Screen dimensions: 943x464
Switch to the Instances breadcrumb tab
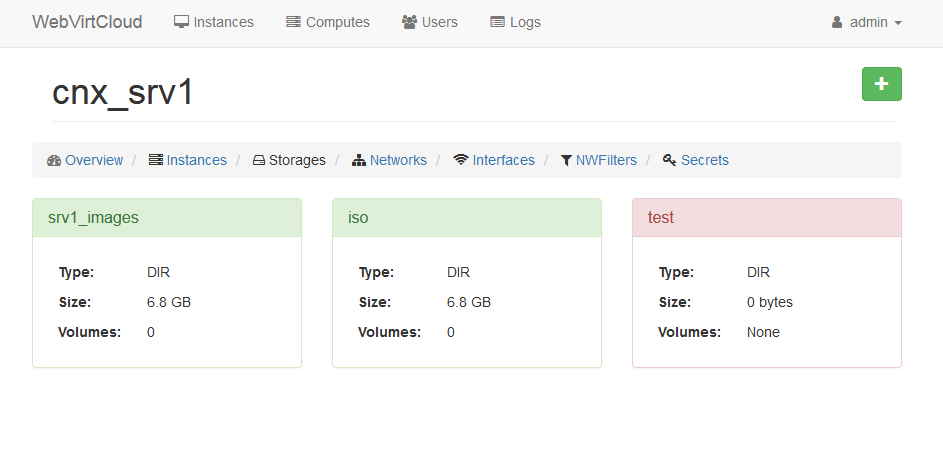coord(196,160)
